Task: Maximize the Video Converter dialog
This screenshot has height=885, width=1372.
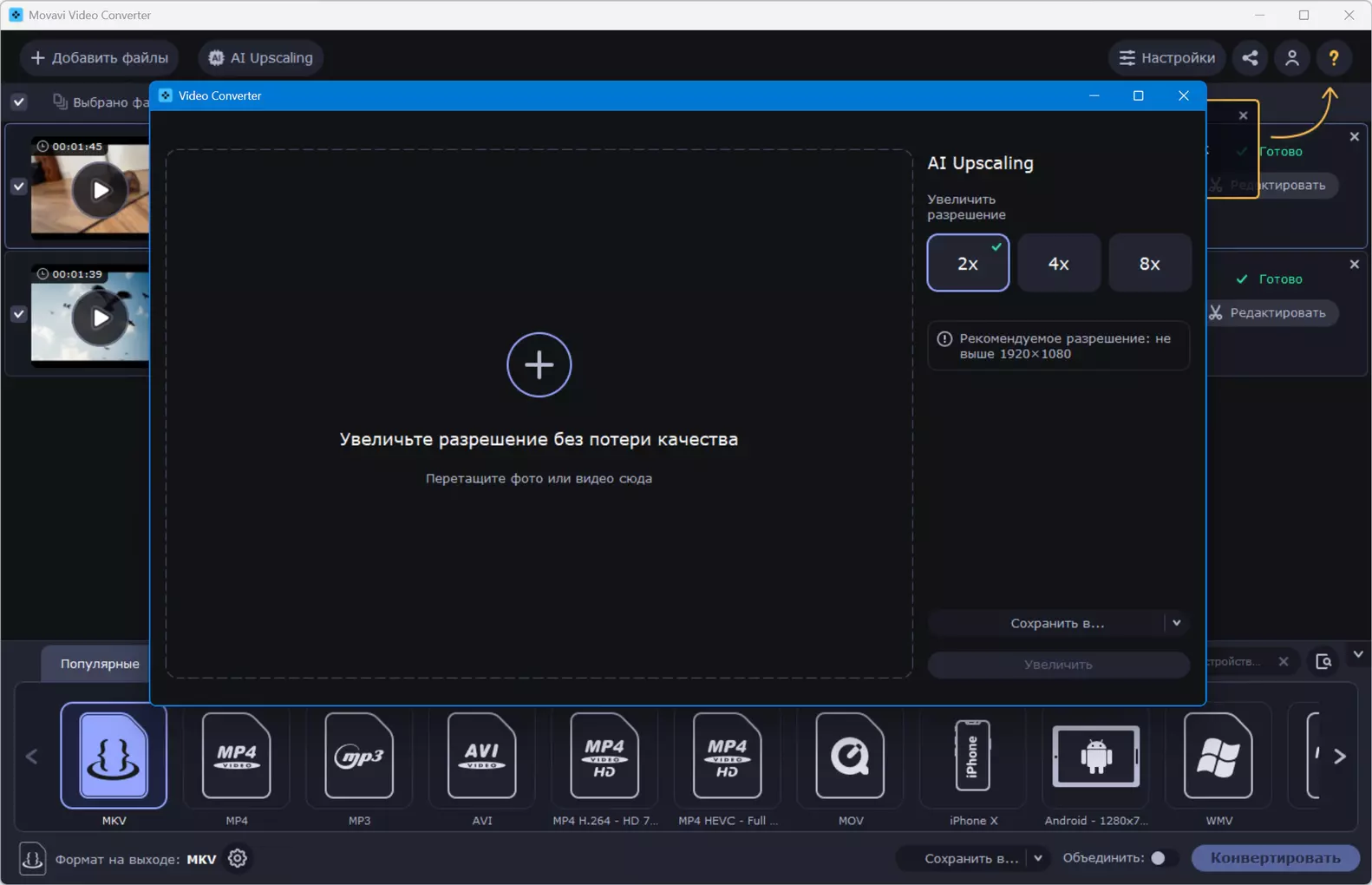Action: coord(1139,95)
